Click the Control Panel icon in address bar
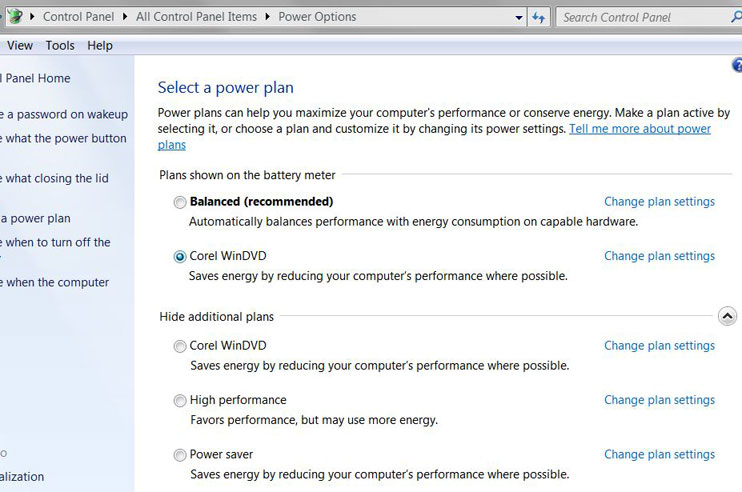Image resolution: width=742 pixels, height=492 pixels. pyautogui.click(x=15, y=16)
